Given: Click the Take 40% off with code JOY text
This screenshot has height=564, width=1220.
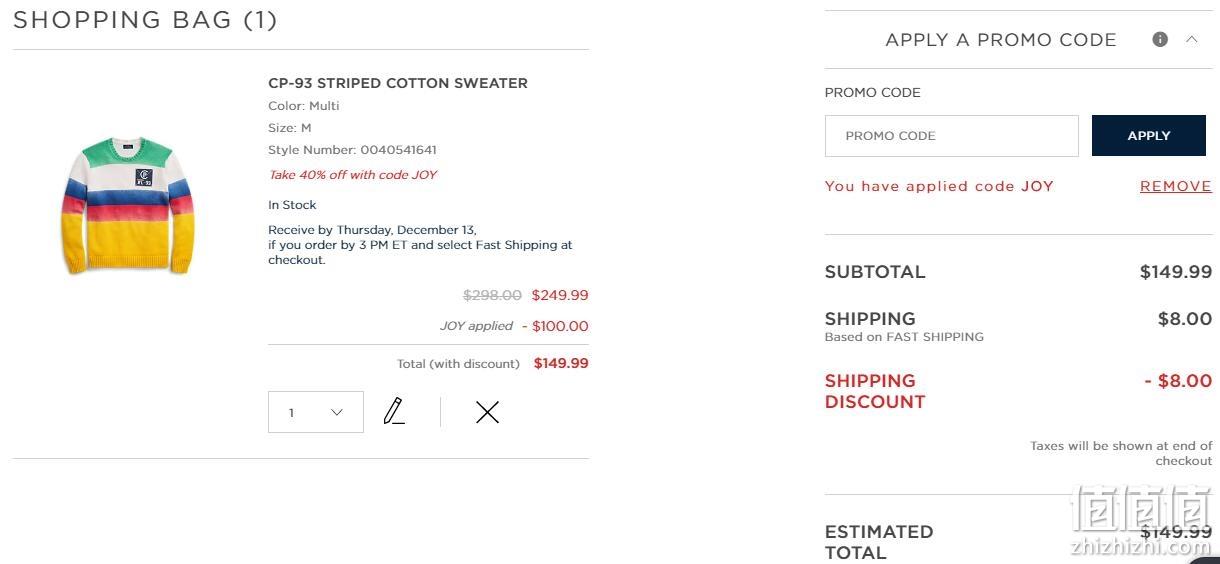Looking at the screenshot, I should click(x=353, y=175).
